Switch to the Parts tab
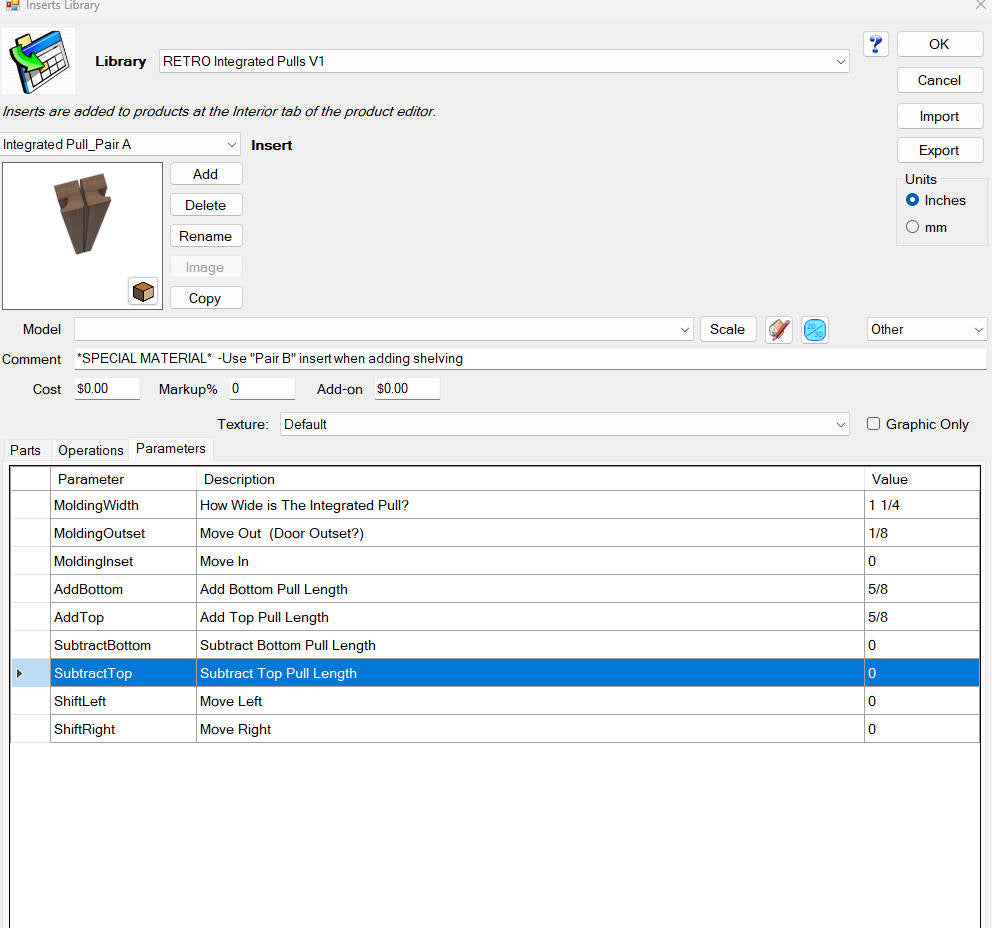Viewport: 992px width, 928px height. (25, 450)
